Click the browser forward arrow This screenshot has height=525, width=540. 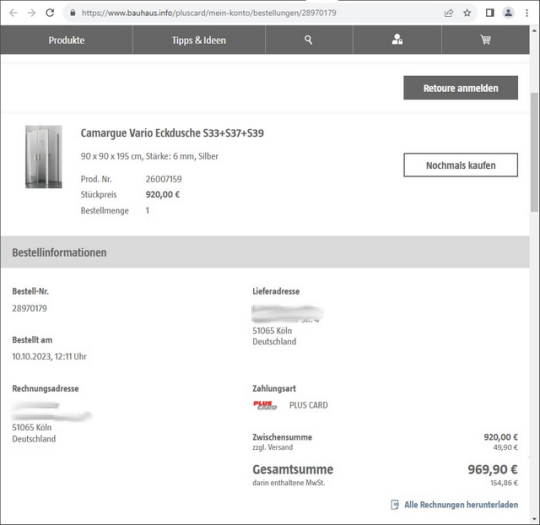[x=32, y=13]
